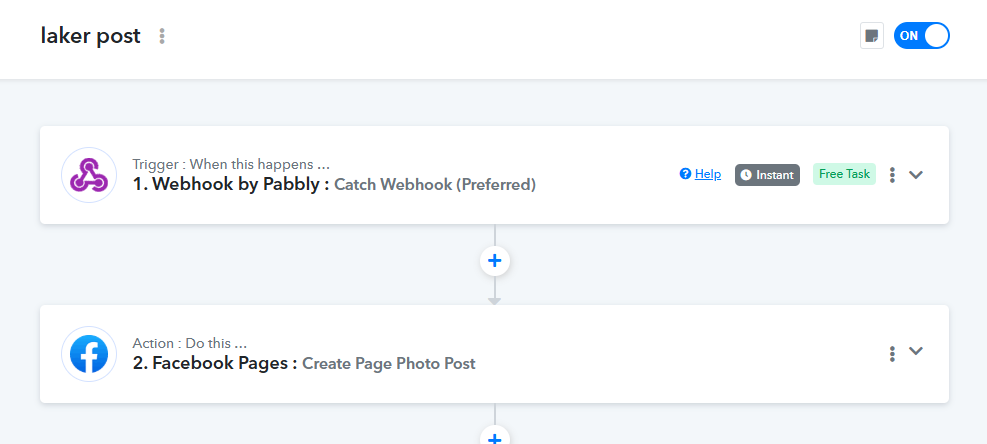The width and height of the screenshot is (987, 444).
Task: Open options menu beside laker post title
Action: (x=162, y=36)
